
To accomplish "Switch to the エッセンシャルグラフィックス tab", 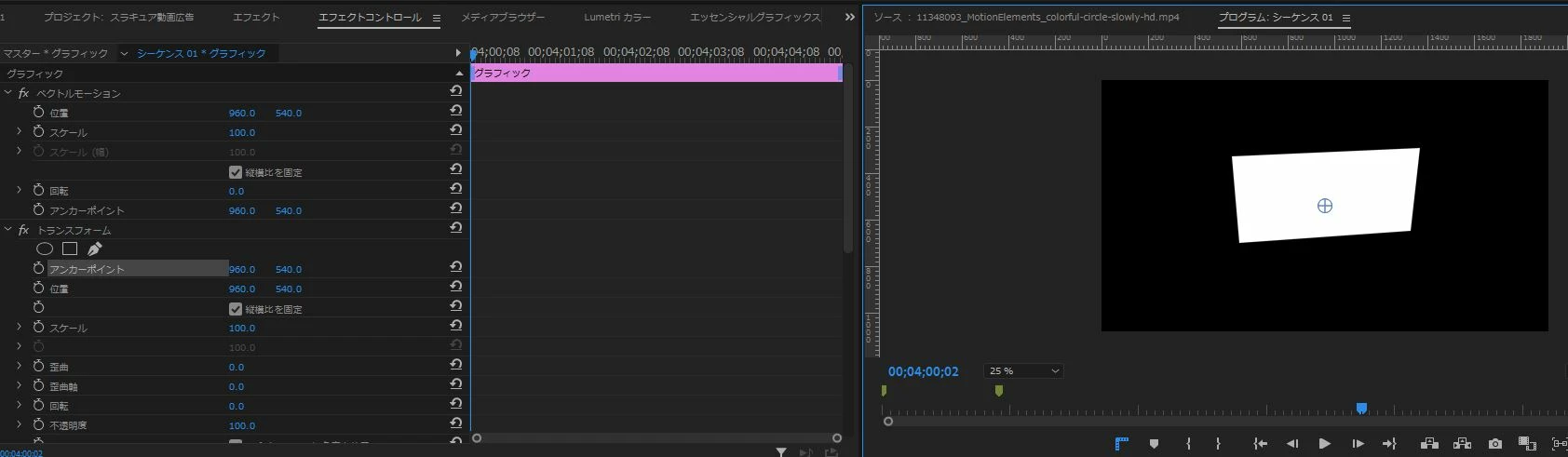I will point(755,17).
